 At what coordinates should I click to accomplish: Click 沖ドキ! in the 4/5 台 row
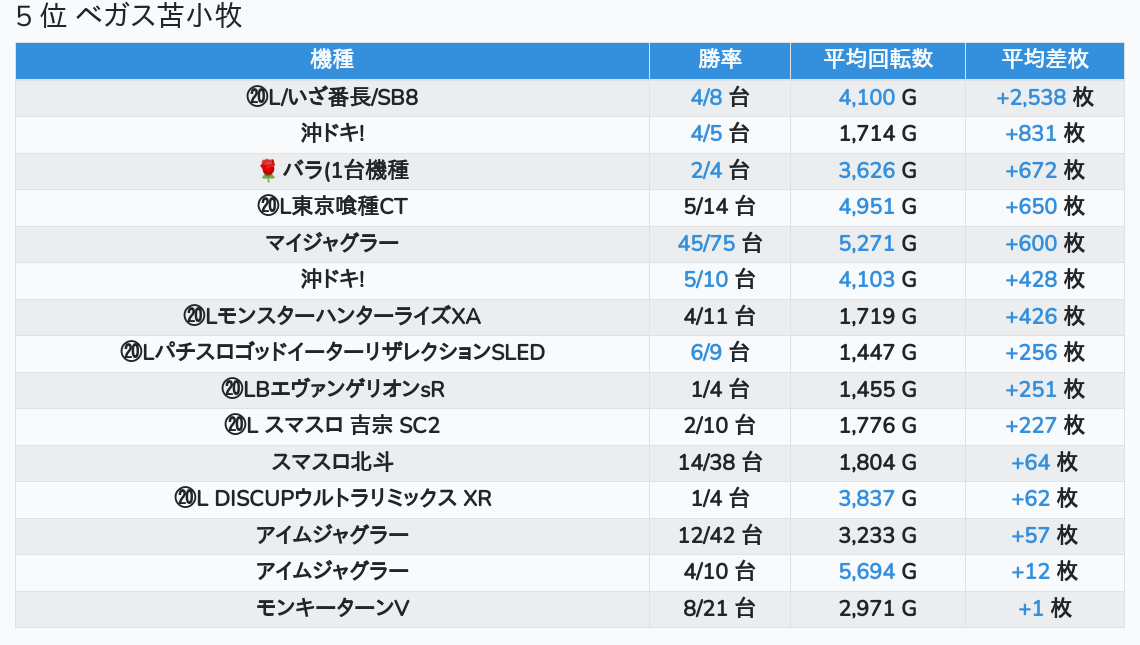[x=332, y=134]
